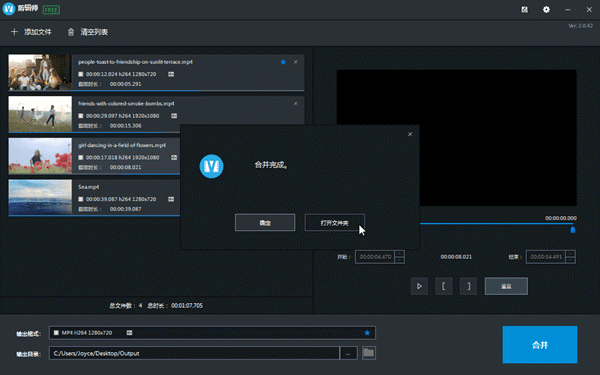
Task: Close the 合并完成 dialog with its X
Action: [410, 134]
